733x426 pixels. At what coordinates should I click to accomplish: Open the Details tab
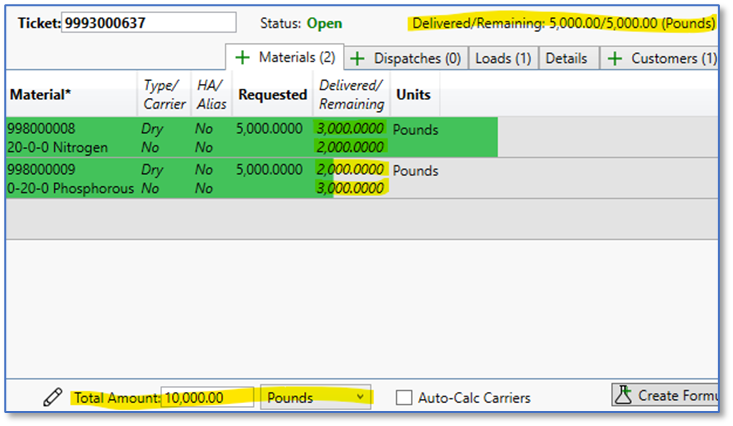[566, 59]
